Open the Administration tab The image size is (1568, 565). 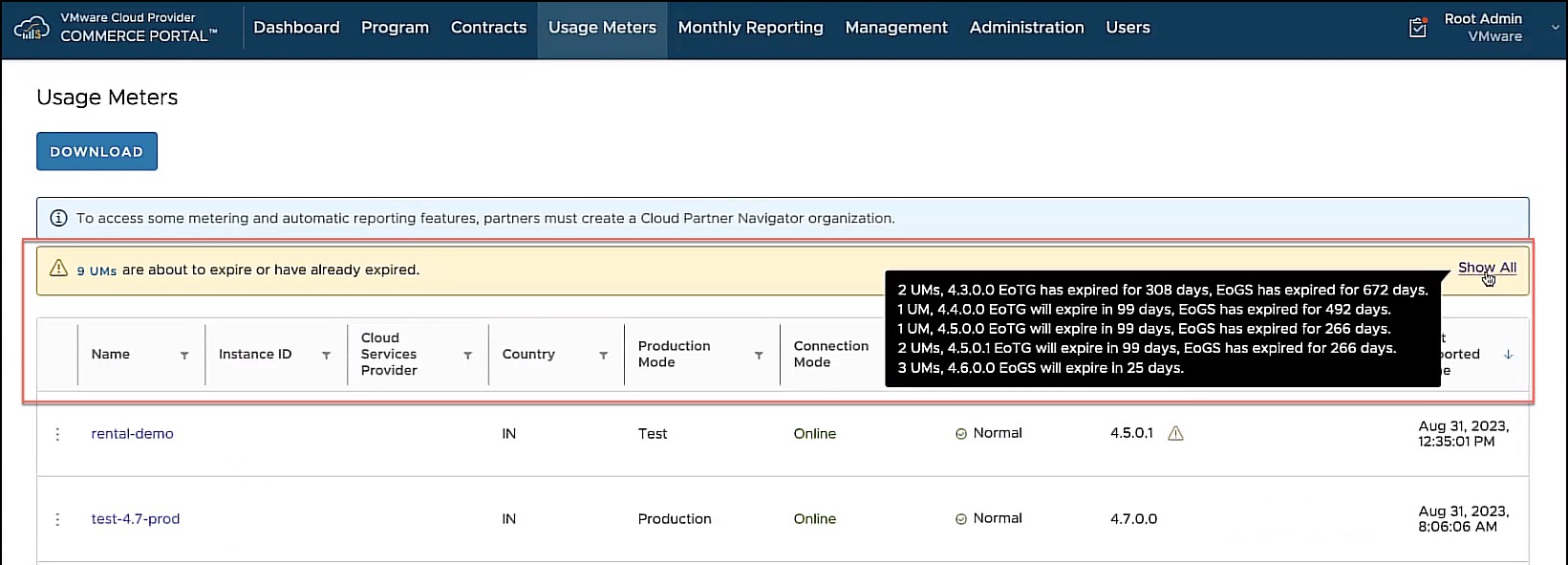tap(1026, 28)
